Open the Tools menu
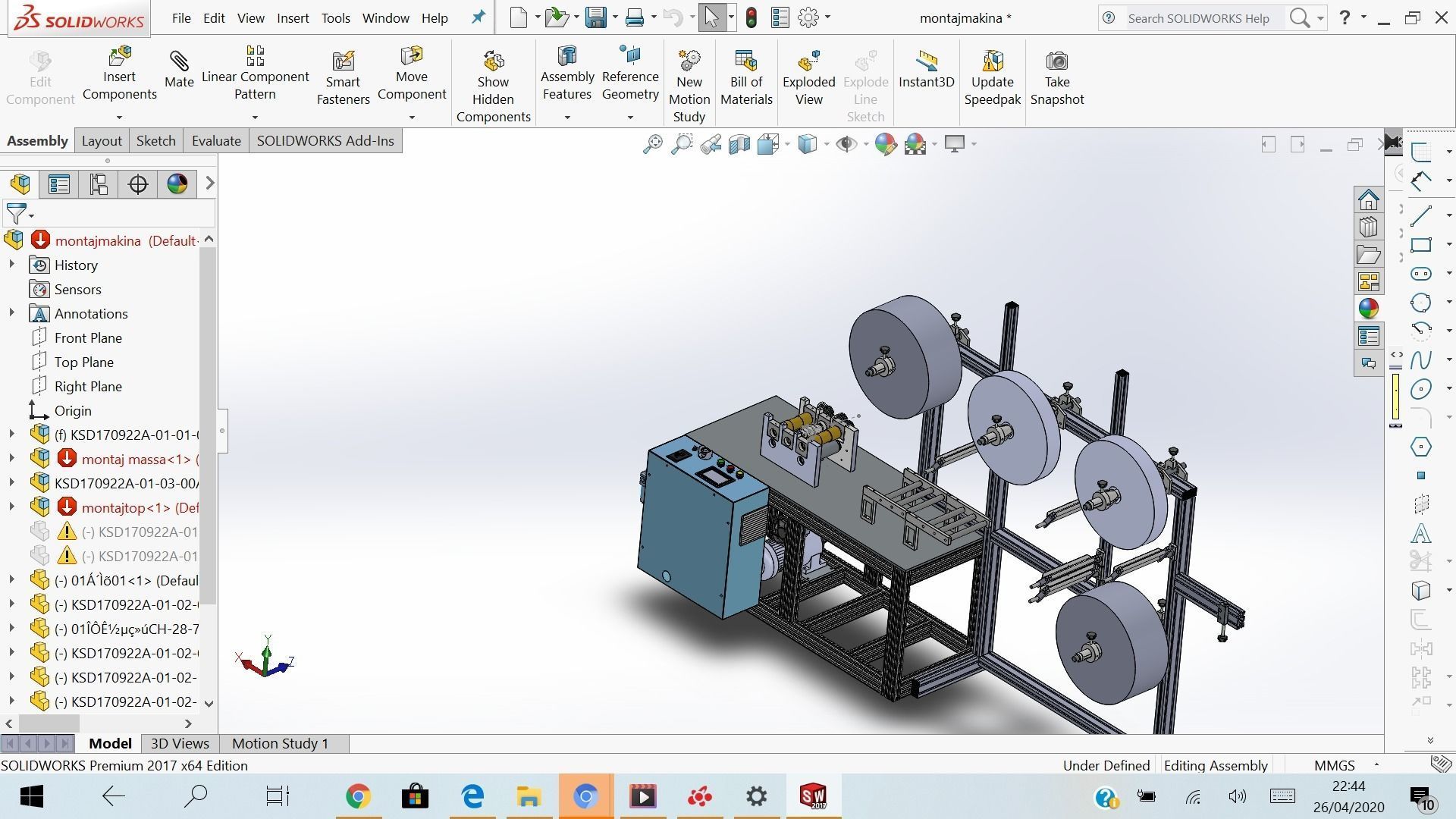Screen dimensions: 1456x819 point(335,18)
